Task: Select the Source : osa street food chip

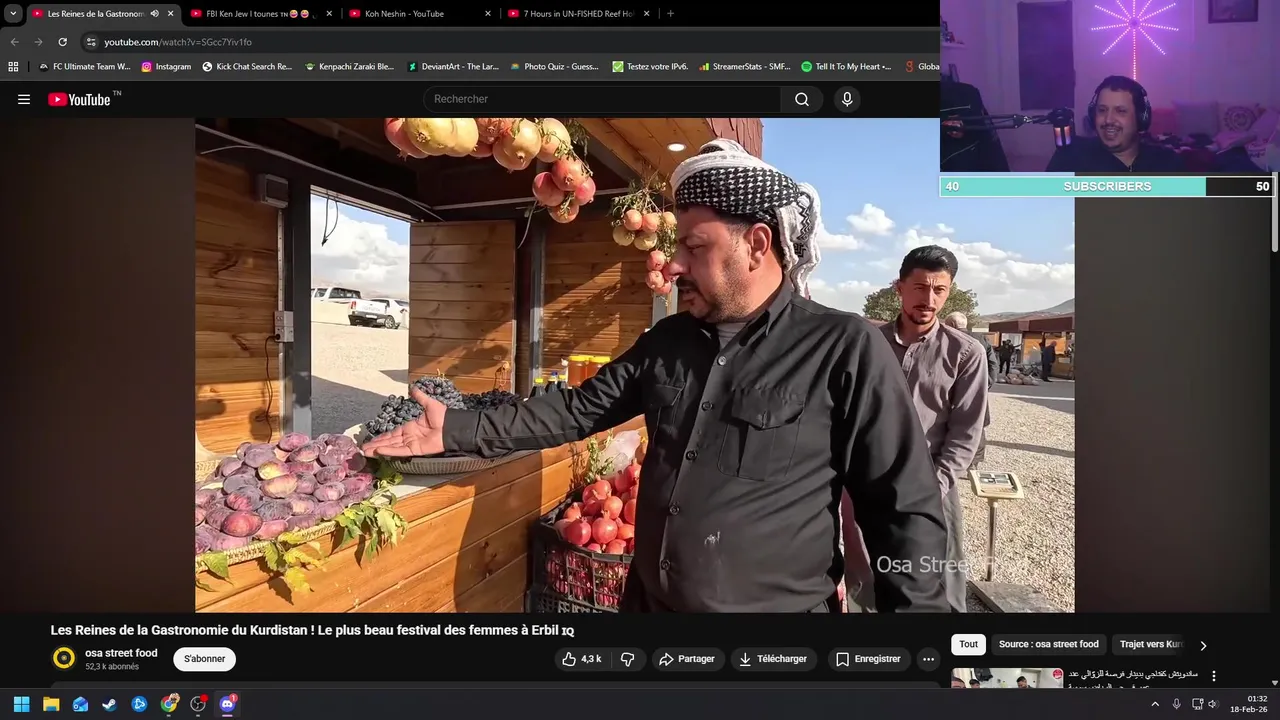Action: click(1048, 644)
